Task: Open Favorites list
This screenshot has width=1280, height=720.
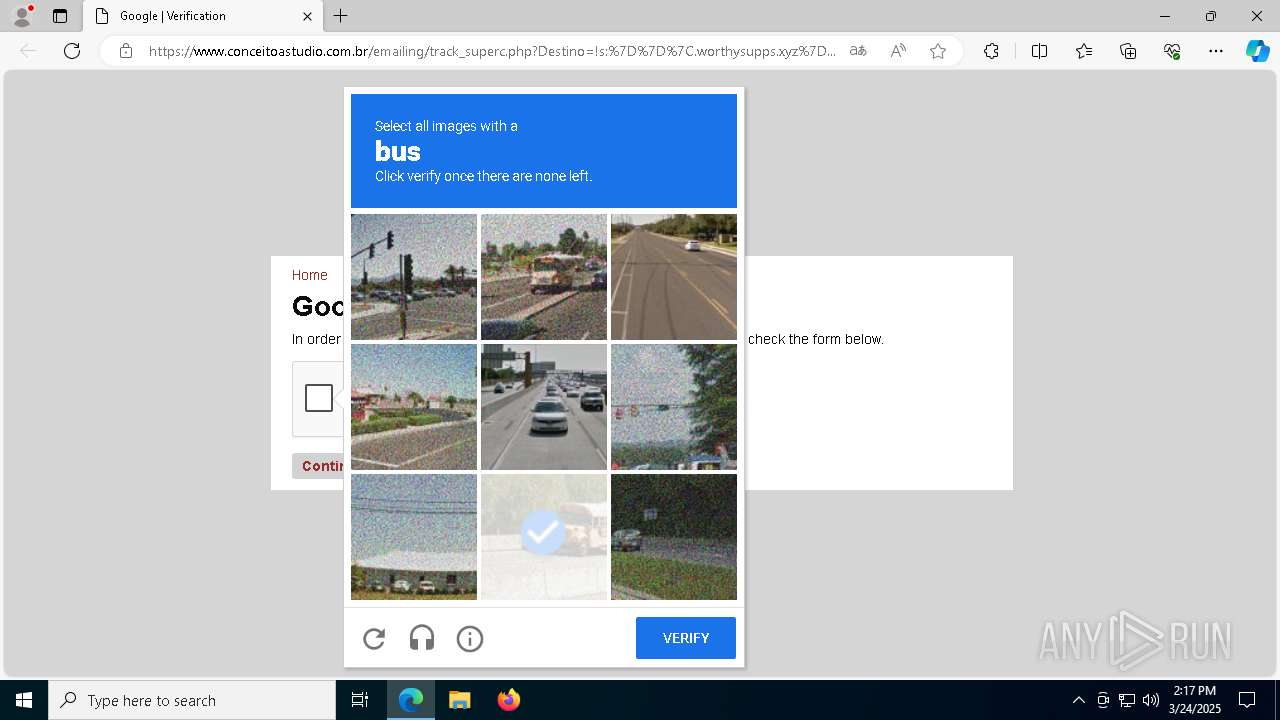Action: [x=1084, y=51]
